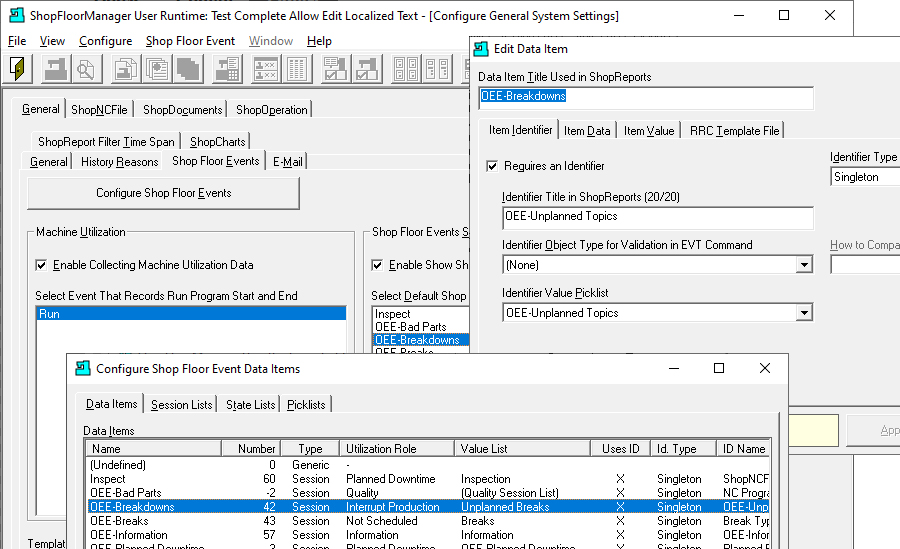The height and width of the screenshot is (549, 900).
Task: Click the copied pages with machine icon
Action: tap(126, 69)
